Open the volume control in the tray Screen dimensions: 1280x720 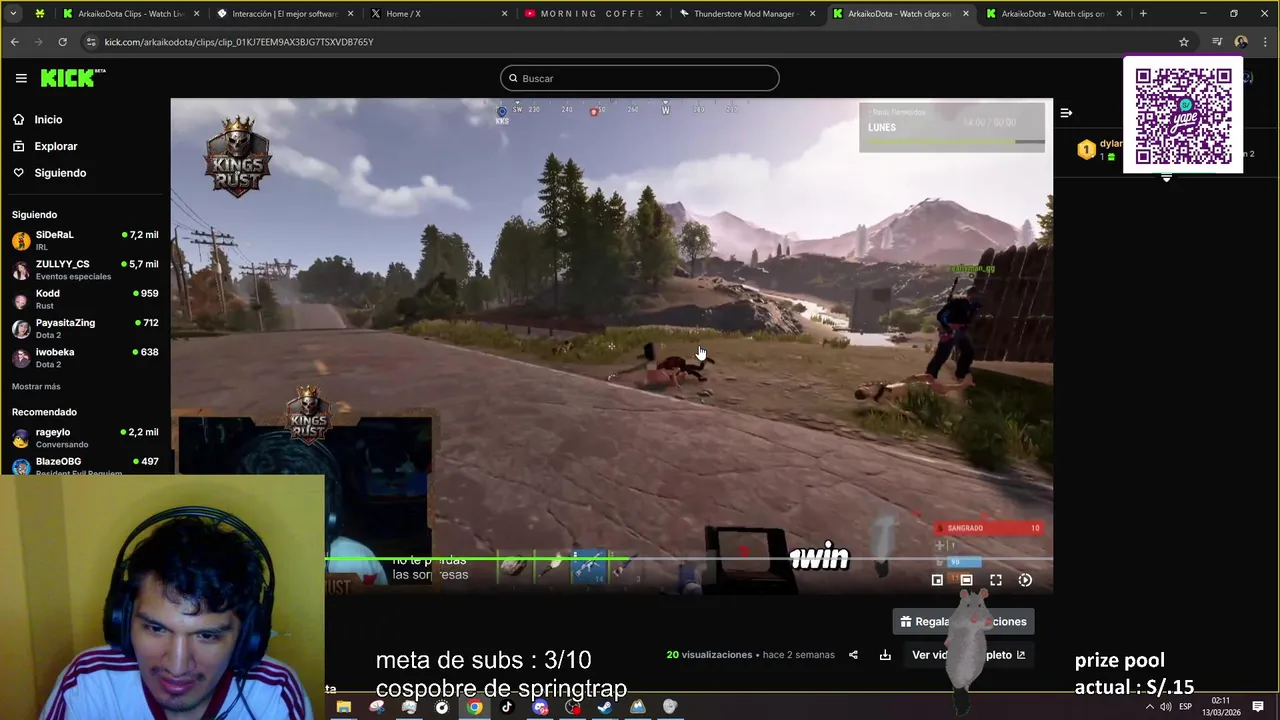pyautogui.click(x=1166, y=707)
